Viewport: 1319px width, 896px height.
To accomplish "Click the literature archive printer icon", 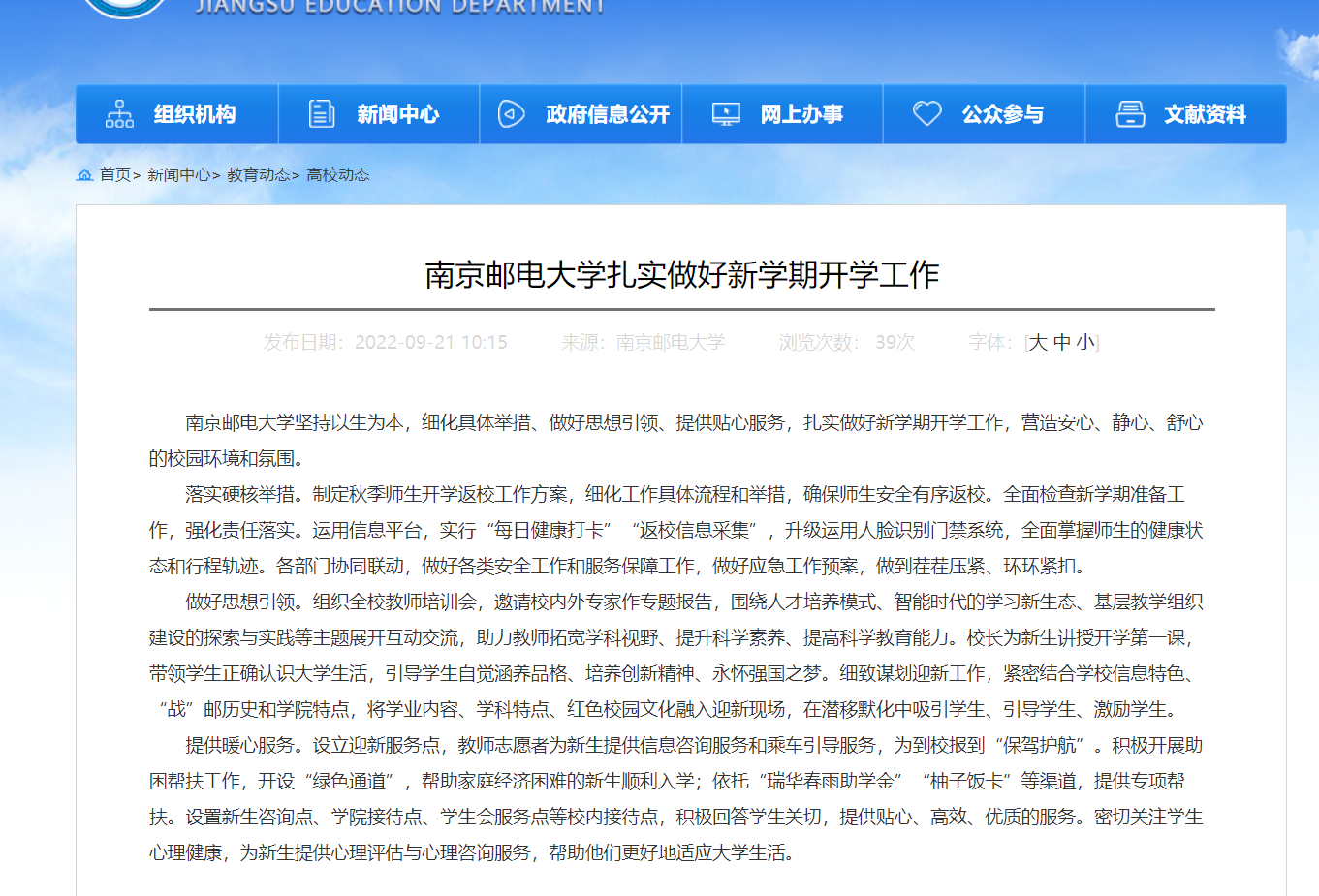I will click(x=1130, y=114).
